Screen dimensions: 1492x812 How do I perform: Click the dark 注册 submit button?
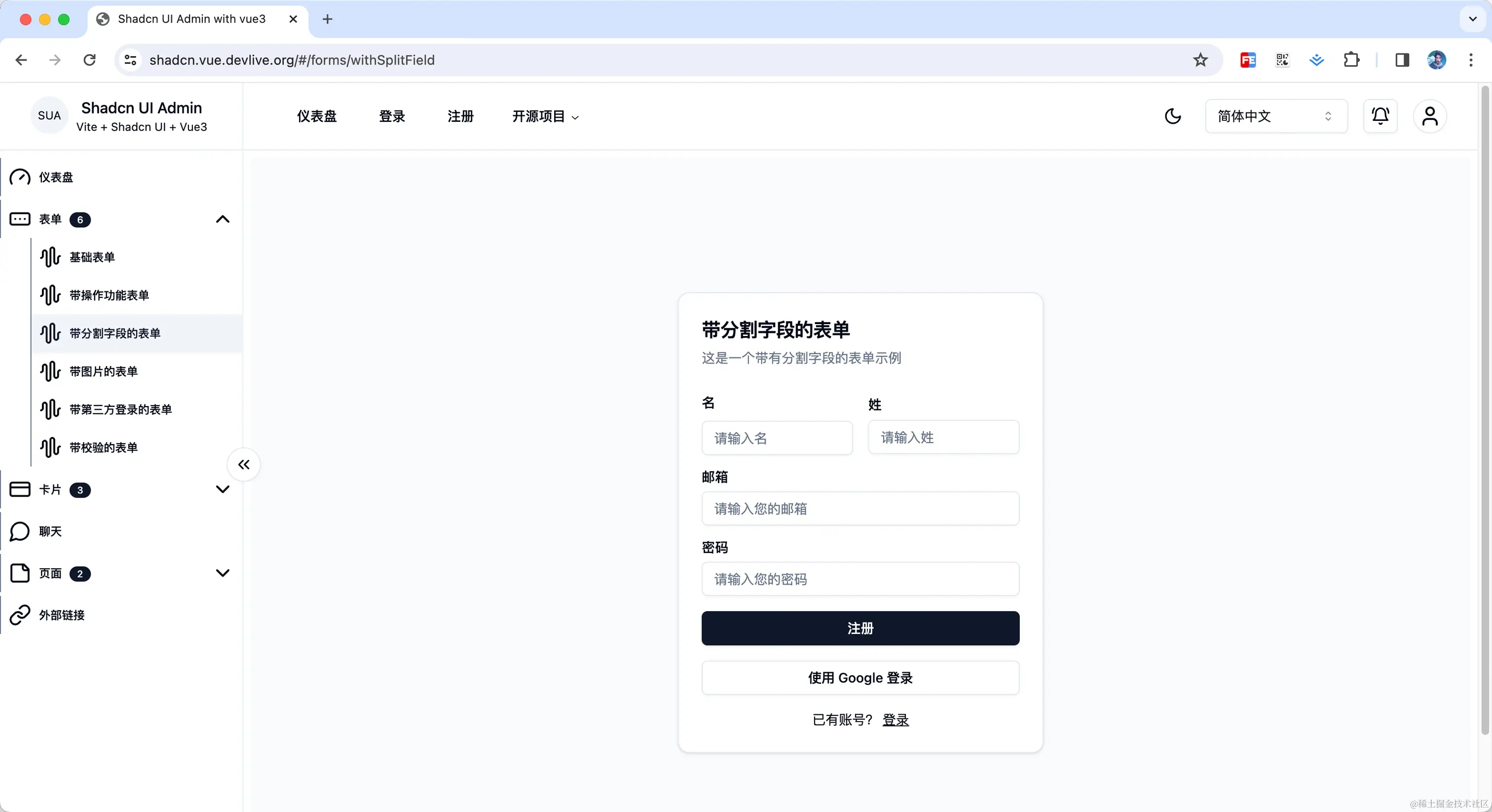point(860,628)
